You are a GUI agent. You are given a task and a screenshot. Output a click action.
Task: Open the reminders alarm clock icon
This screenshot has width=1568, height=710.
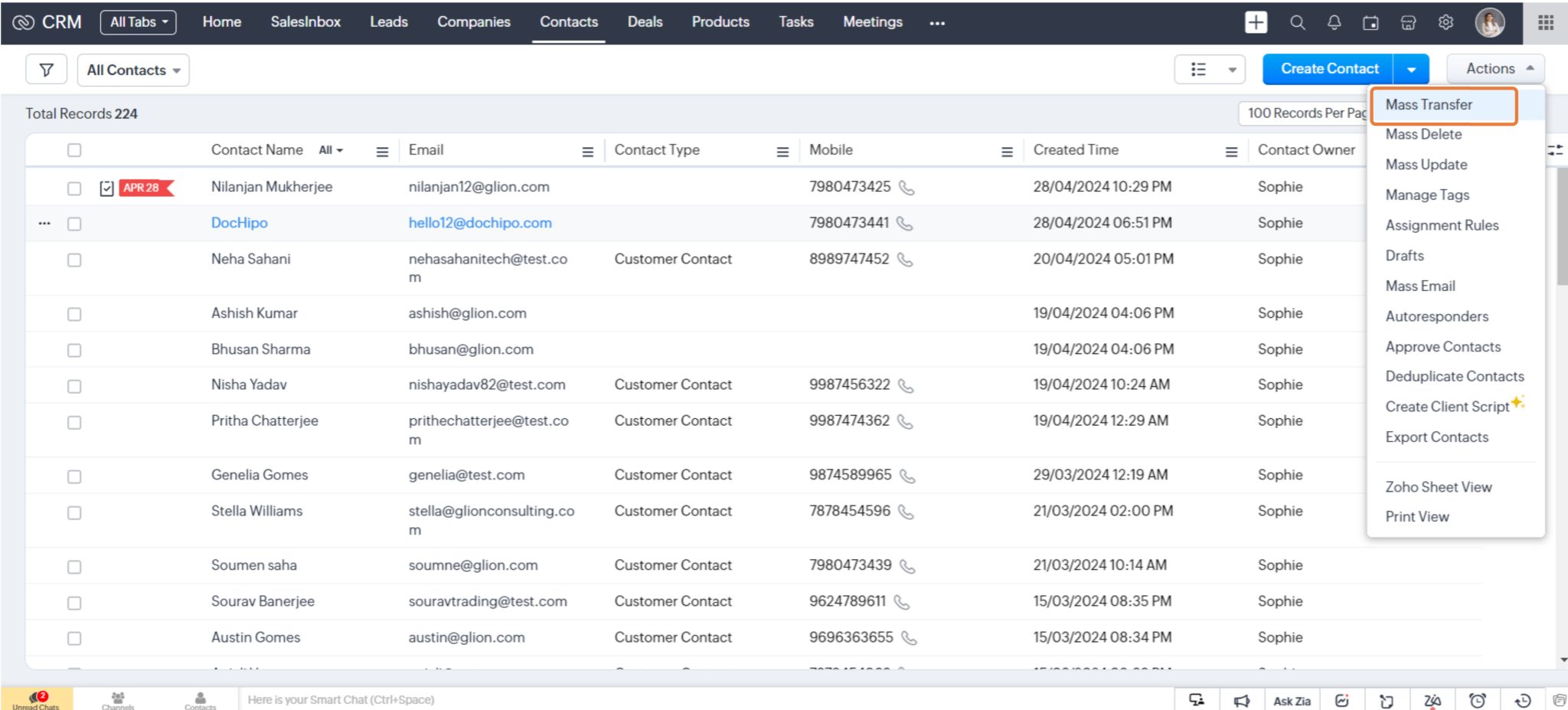[1478, 699]
